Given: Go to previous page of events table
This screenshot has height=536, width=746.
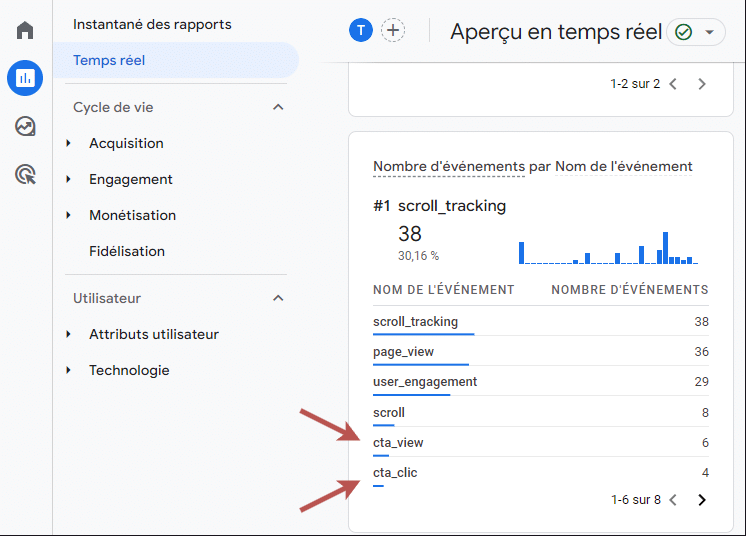Looking at the screenshot, I should [673, 500].
